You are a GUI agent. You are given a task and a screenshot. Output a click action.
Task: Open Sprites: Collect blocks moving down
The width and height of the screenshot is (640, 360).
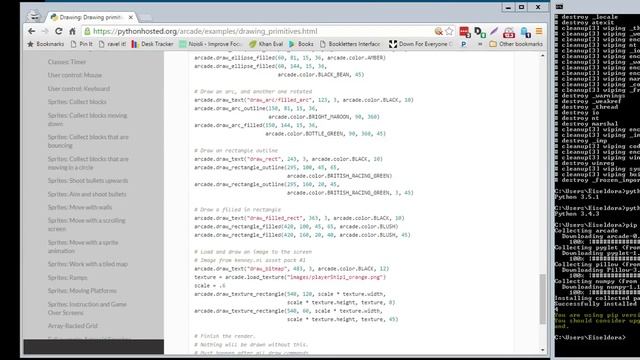pyautogui.click(x=87, y=120)
